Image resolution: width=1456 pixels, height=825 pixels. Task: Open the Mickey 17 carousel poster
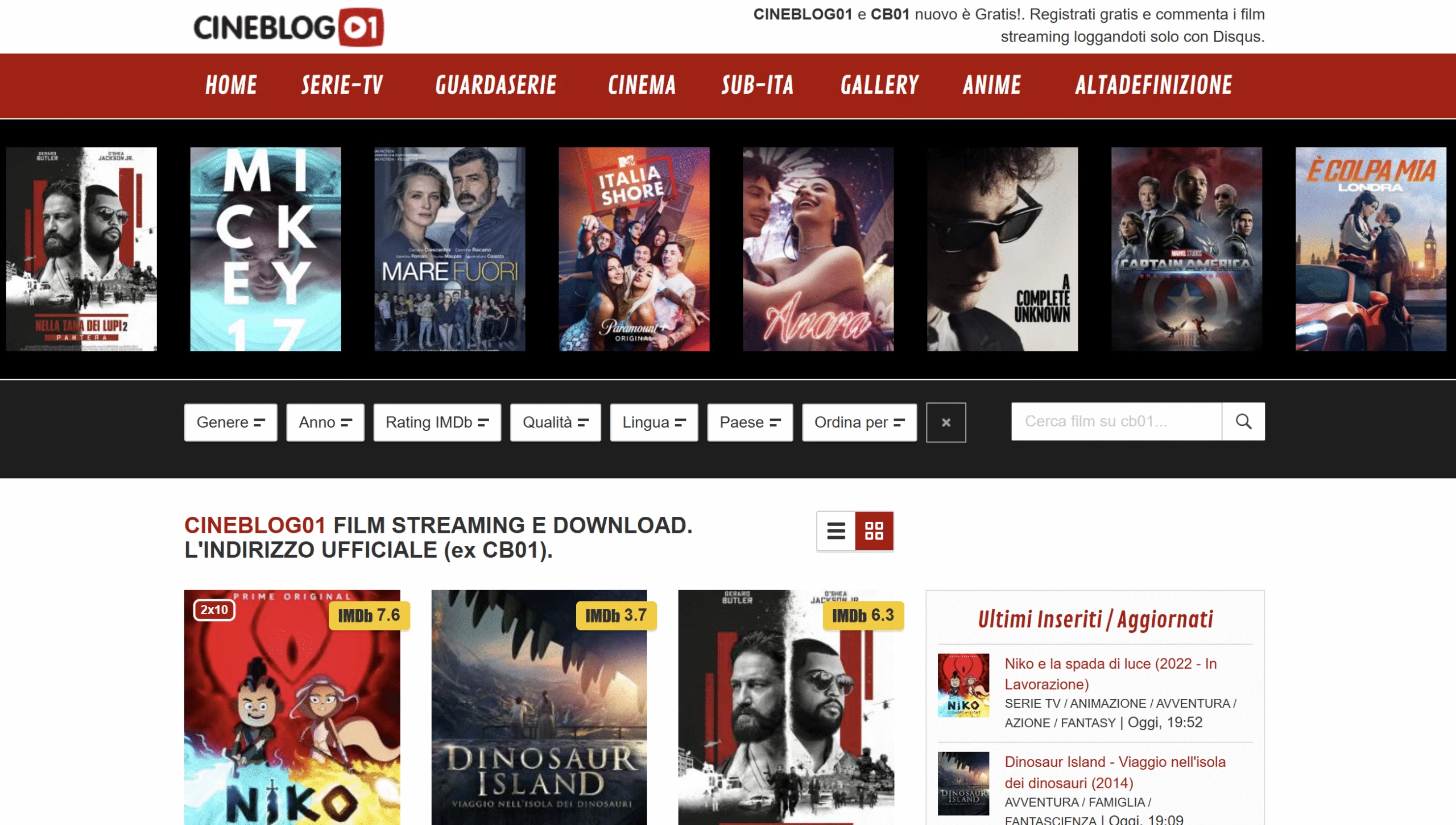(266, 249)
